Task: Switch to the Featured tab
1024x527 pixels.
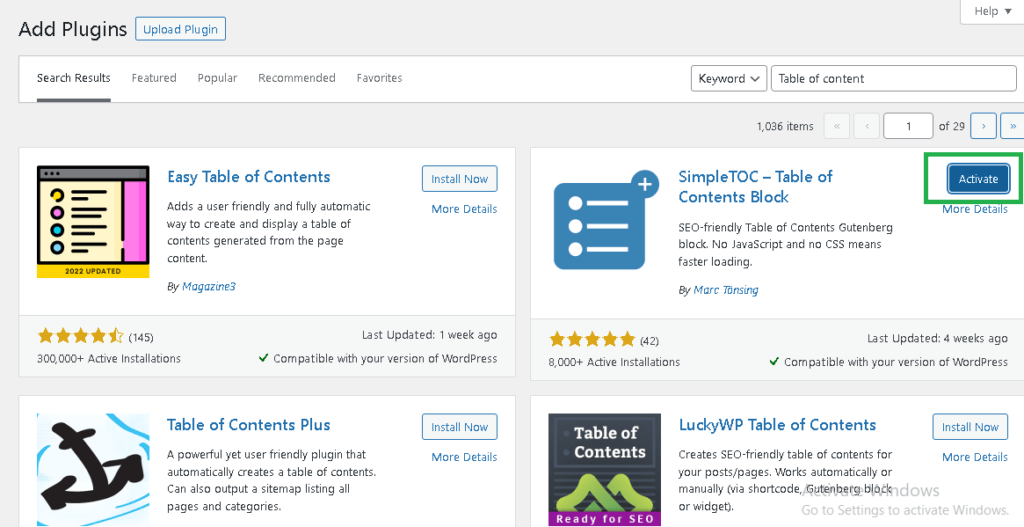Action: [154, 78]
